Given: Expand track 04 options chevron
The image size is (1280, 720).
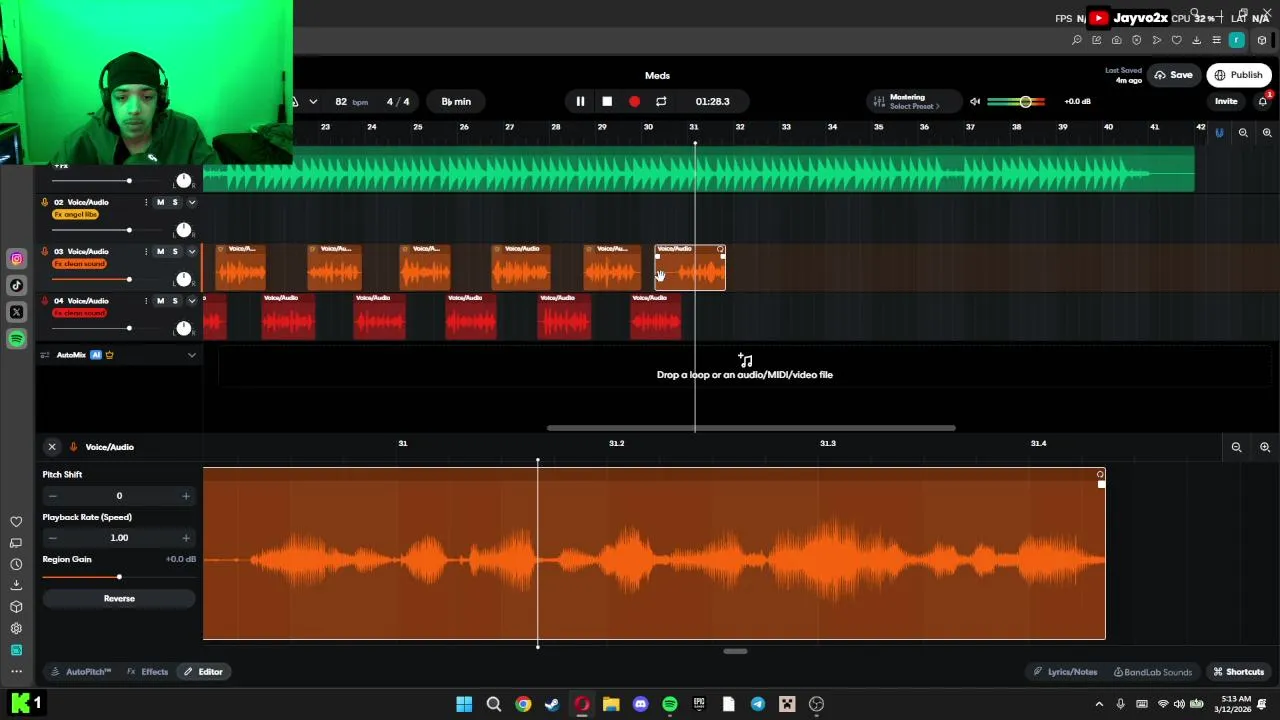Looking at the screenshot, I should [192, 300].
